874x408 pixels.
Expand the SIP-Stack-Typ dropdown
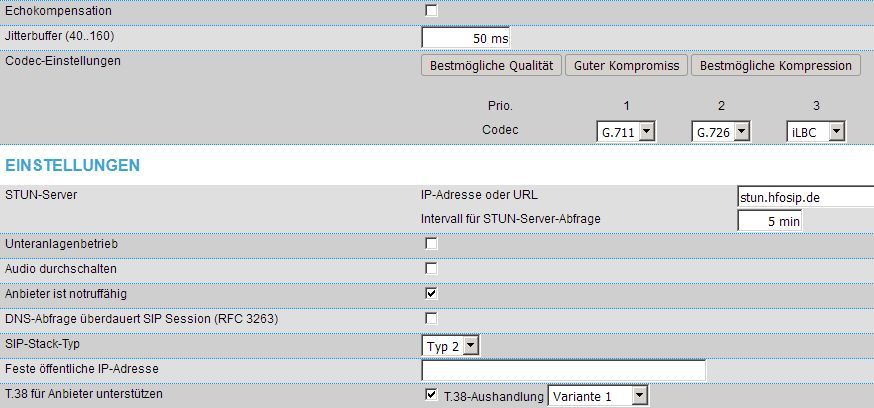point(451,345)
